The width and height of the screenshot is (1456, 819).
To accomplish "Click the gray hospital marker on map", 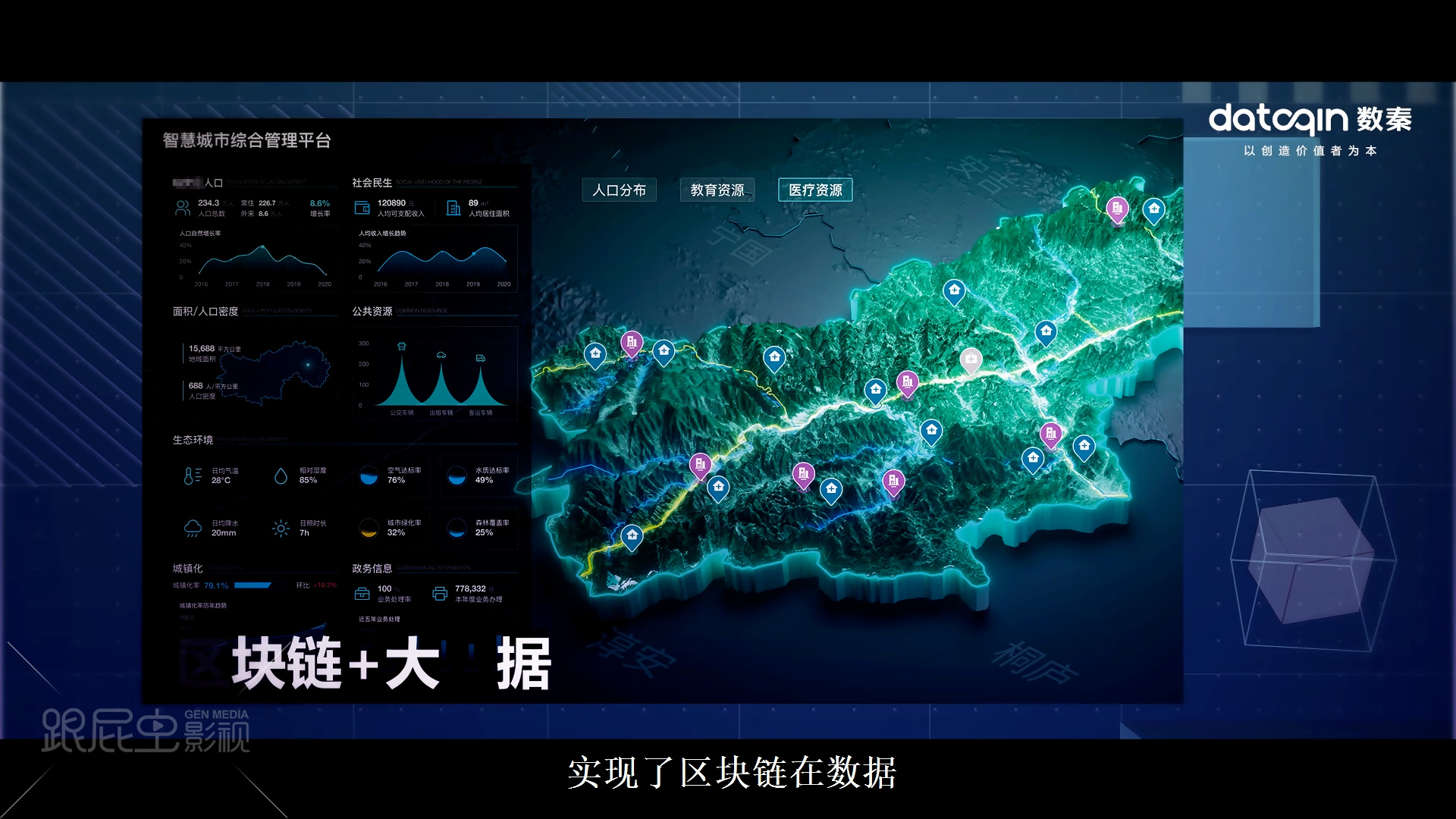I will 971,359.
